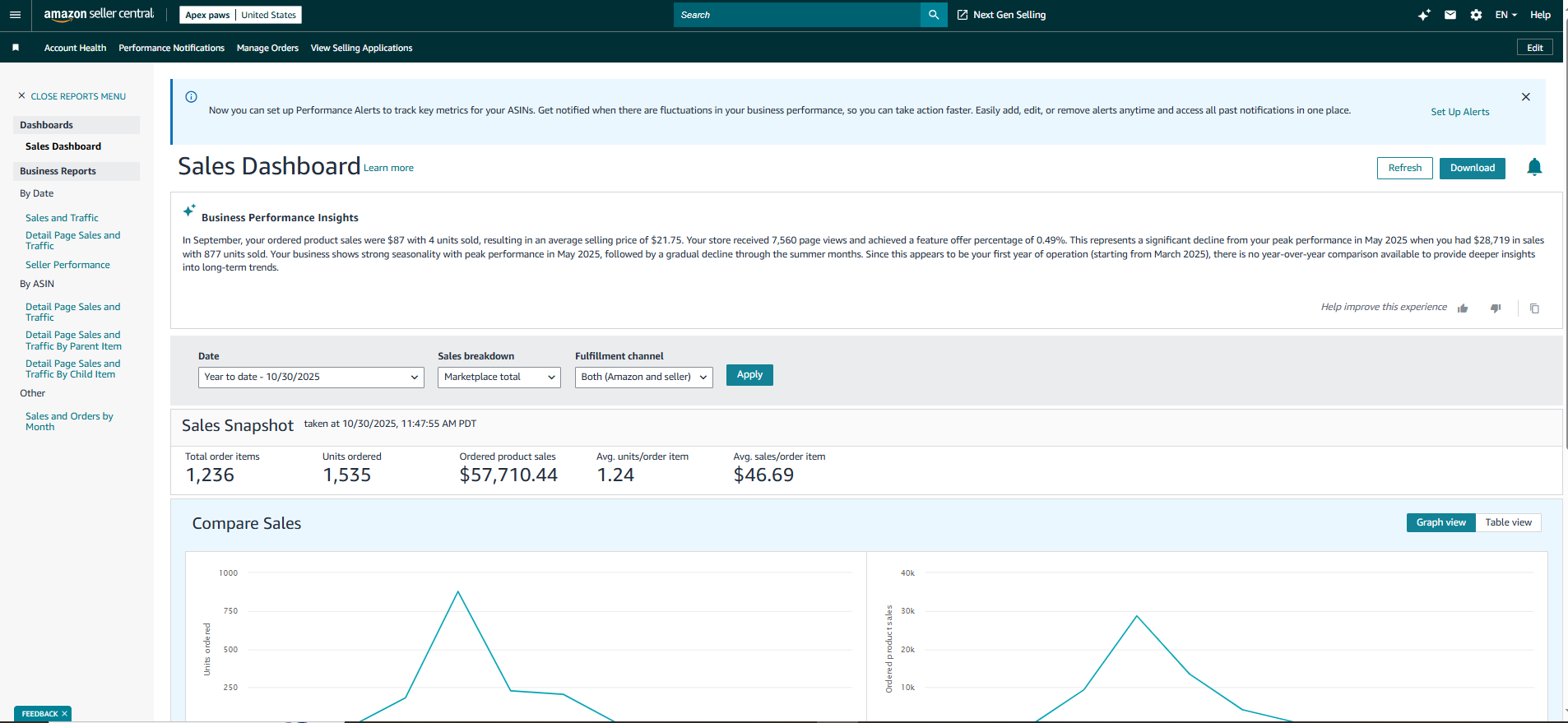Viewport: 1568px width, 723px height.
Task: Go to Manage Orders
Action: (267, 49)
